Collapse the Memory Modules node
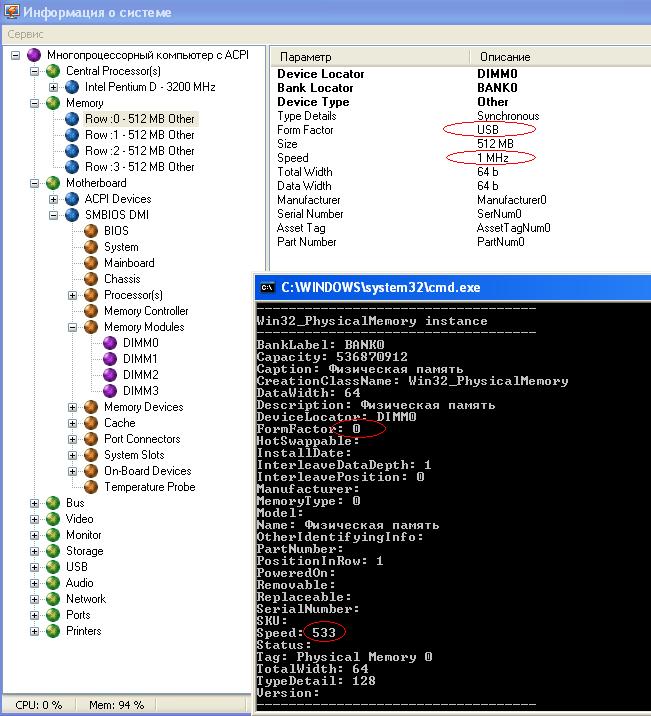651x716 pixels. (x=72, y=327)
